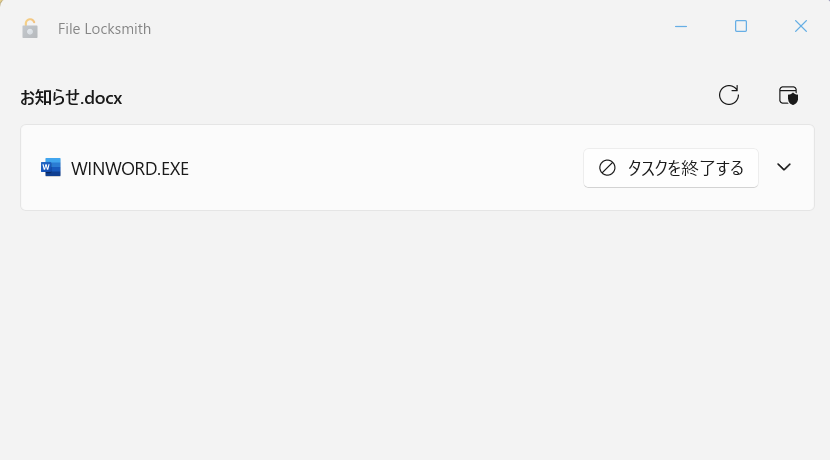The height and width of the screenshot is (460, 830).
Task: Click the gap between refresh and administrator icons
Action: pos(759,95)
